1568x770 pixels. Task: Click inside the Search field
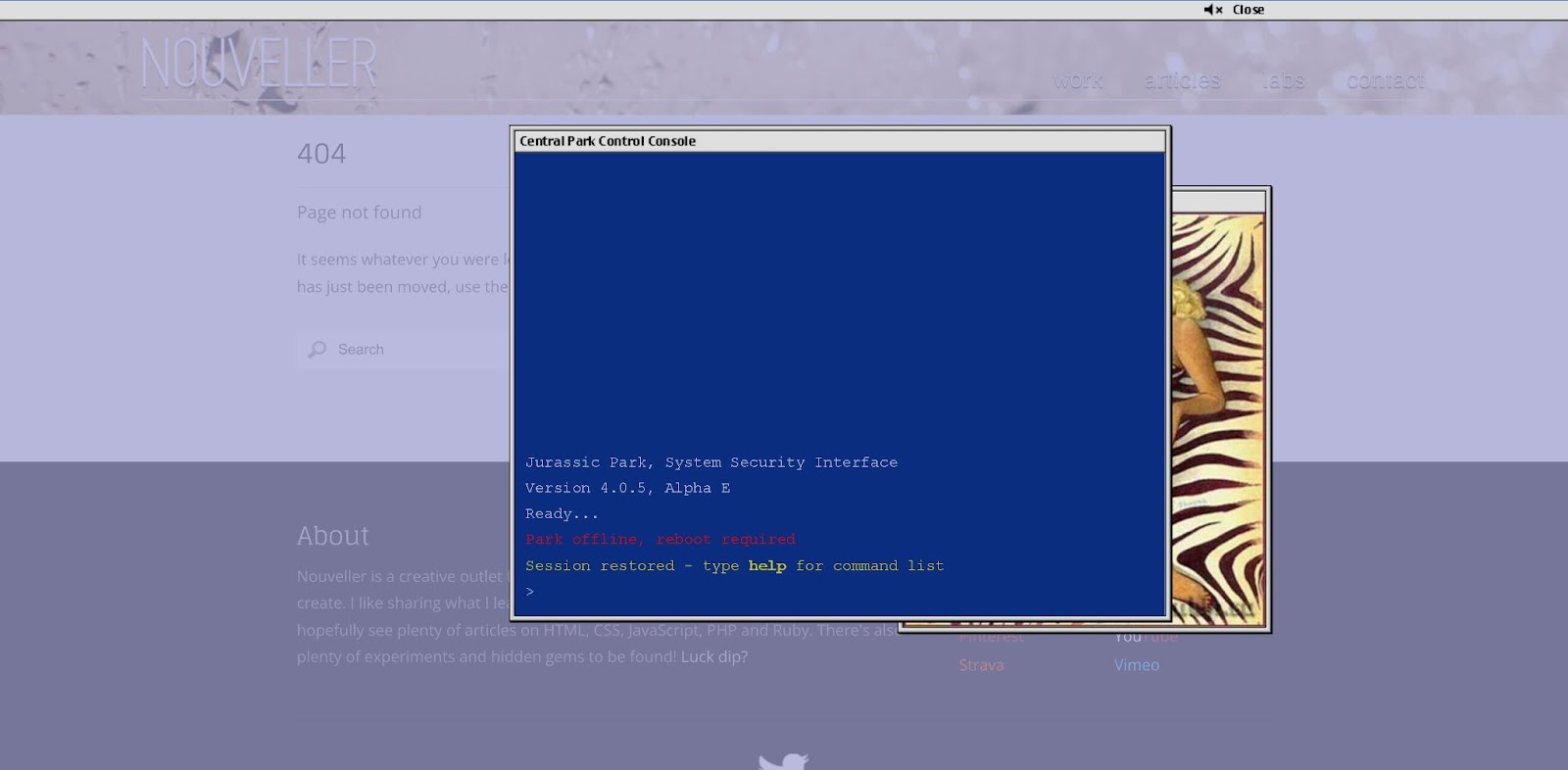pos(404,350)
